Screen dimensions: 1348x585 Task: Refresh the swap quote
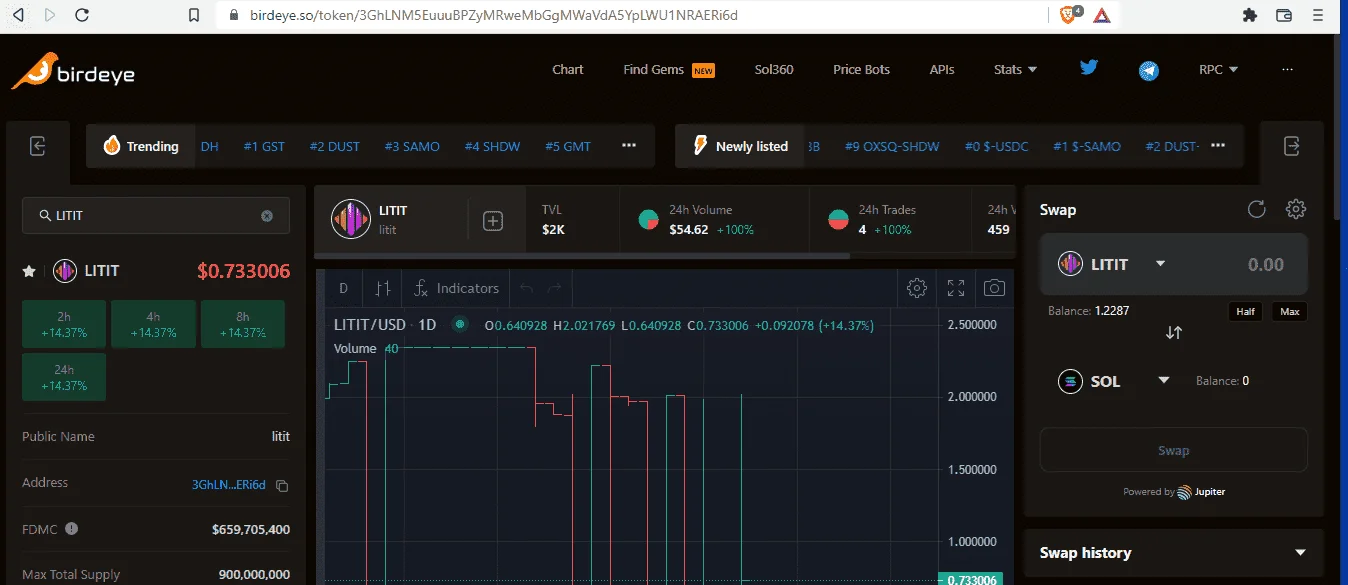1257,209
